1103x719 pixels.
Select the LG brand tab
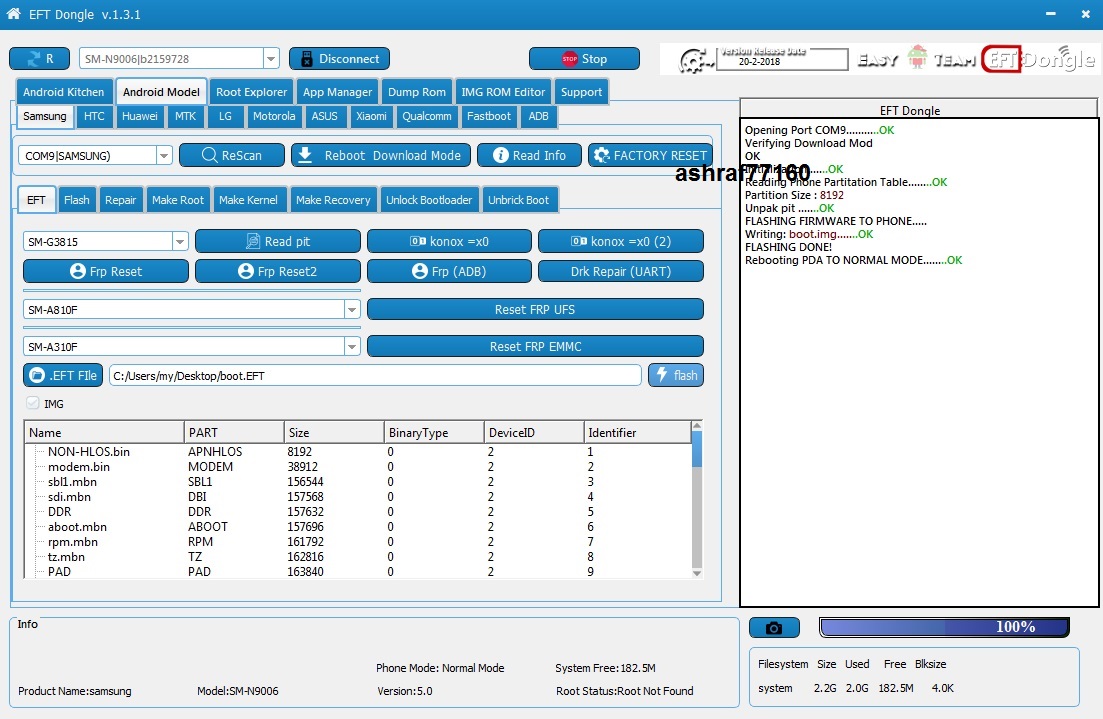[224, 116]
